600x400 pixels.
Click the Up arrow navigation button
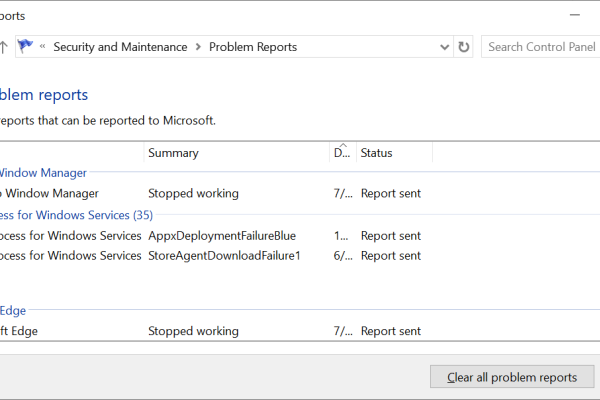point(3,47)
